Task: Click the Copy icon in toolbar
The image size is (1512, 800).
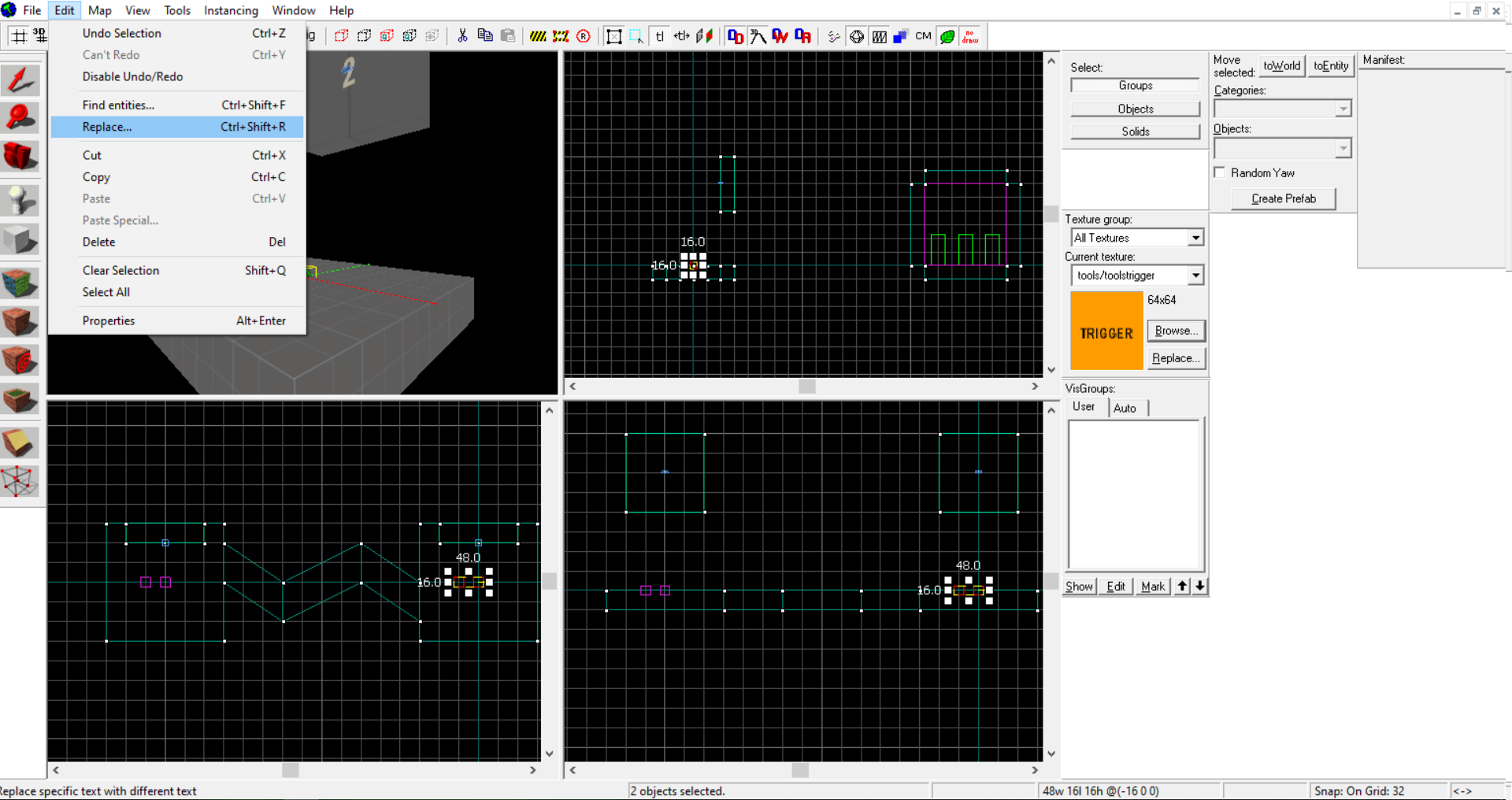Action: click(x=485, y=36)
